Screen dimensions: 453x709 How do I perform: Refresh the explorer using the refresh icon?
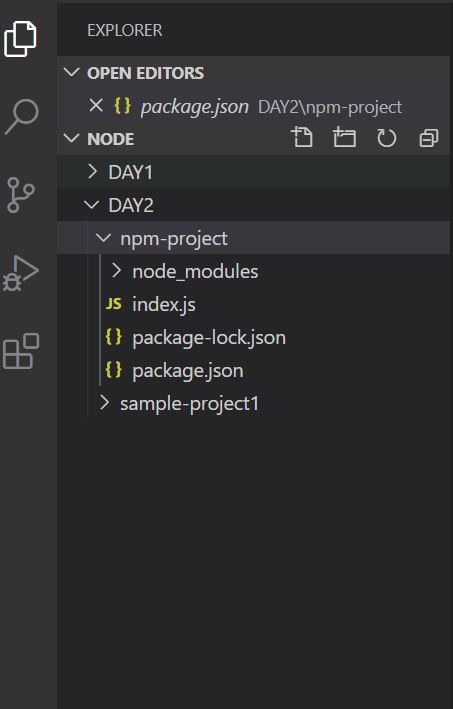pos(387,138)
